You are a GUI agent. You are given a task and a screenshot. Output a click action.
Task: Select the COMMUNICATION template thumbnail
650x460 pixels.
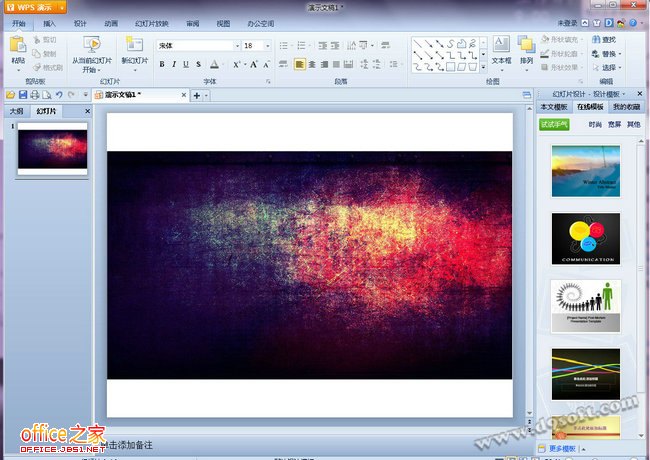pos(586,238)
